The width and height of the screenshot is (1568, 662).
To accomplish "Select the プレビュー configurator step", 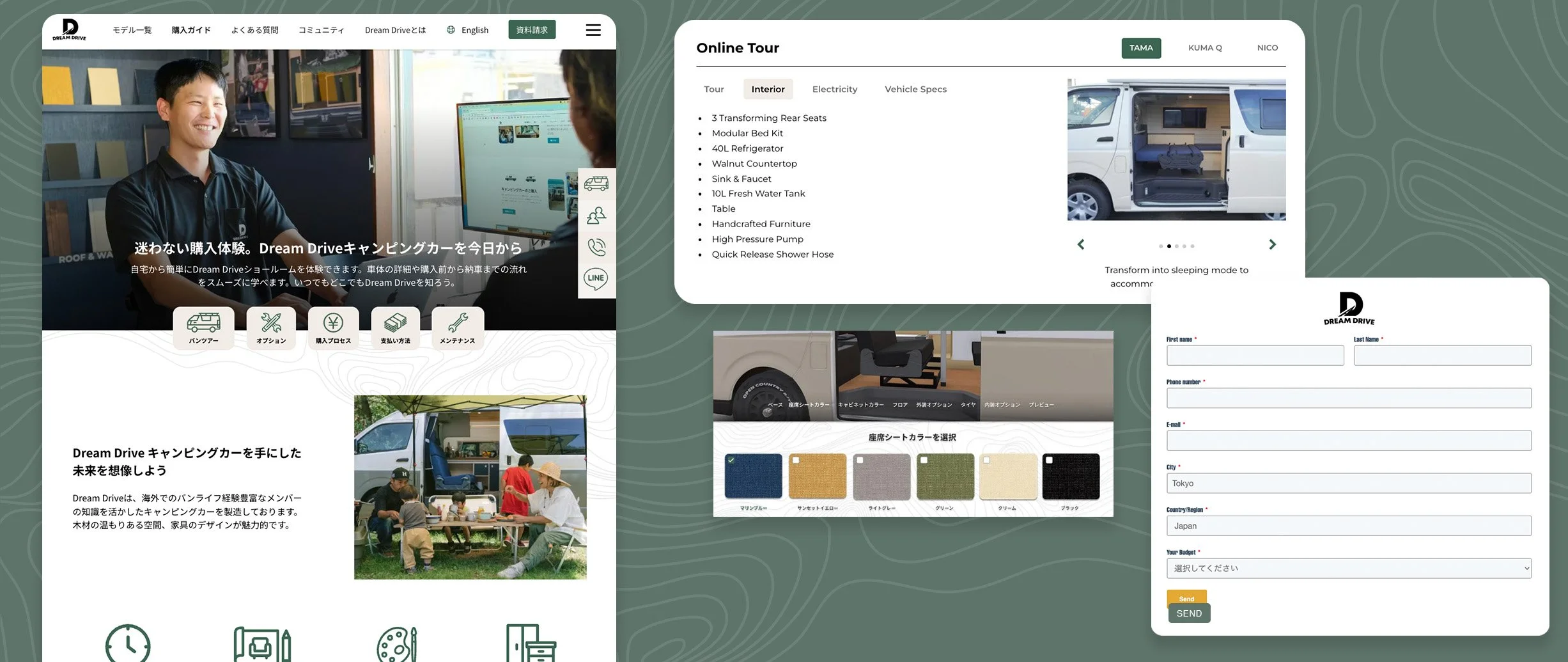I will 1041,405.
